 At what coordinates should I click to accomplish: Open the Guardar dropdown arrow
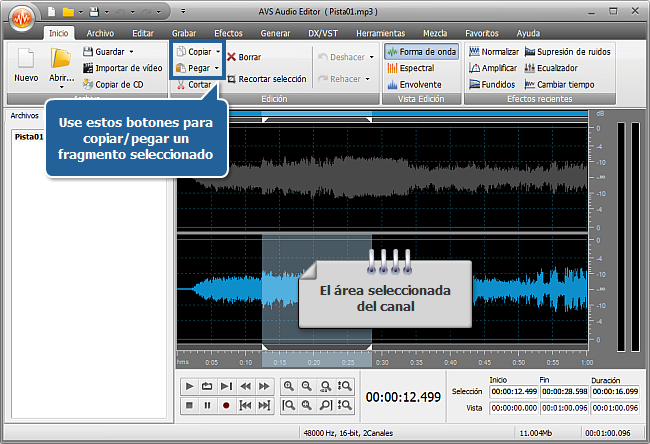coord(133,51)
